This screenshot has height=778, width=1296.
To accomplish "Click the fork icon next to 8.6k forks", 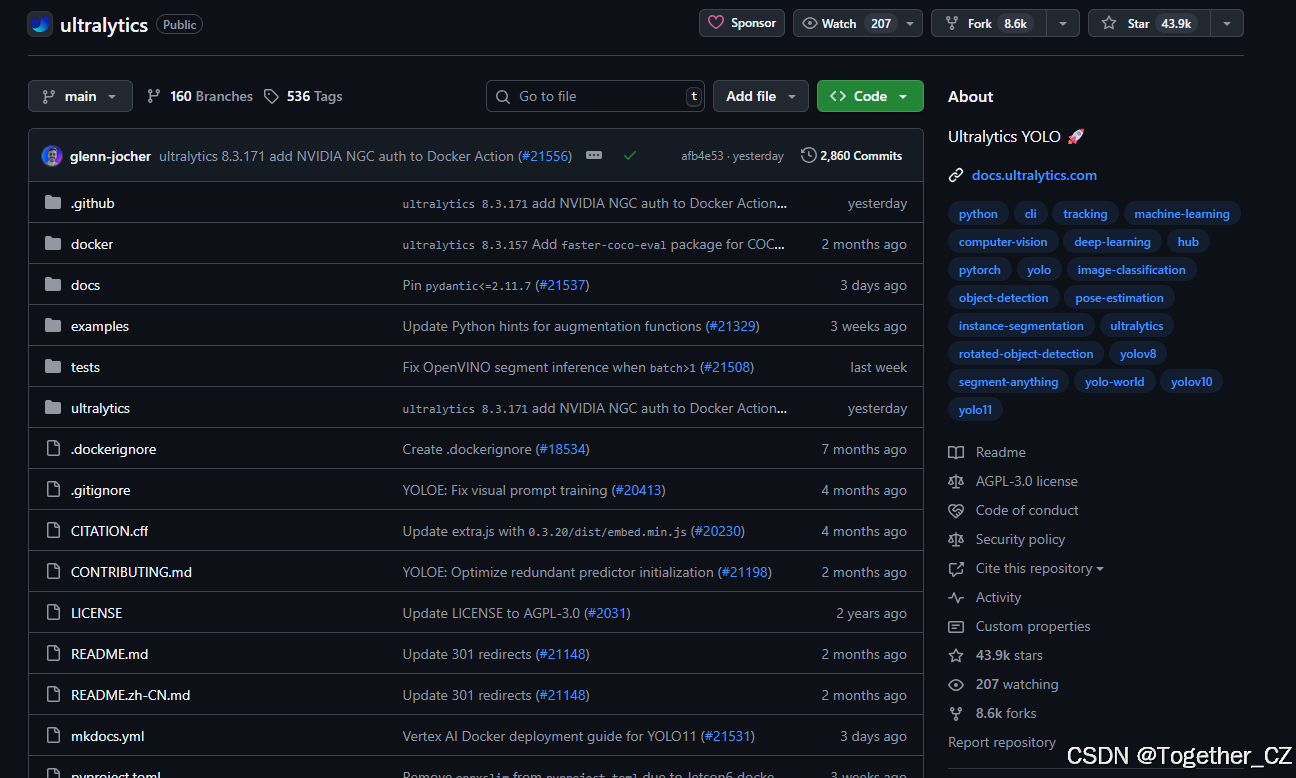I will click(x=956, y=714).
